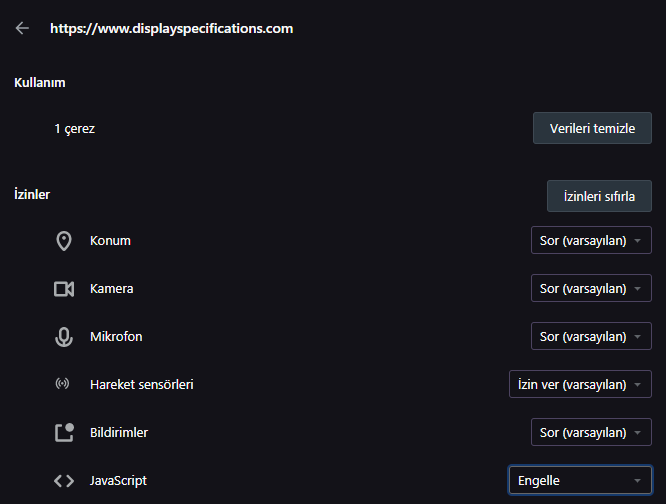Click the "1 çerez" cookie usage text

pyautogui.click(x=75, y=129)
